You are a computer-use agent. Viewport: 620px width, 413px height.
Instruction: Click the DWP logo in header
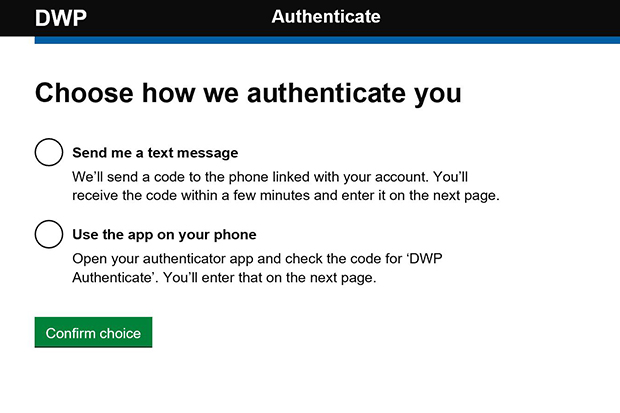tap(60, 18)
